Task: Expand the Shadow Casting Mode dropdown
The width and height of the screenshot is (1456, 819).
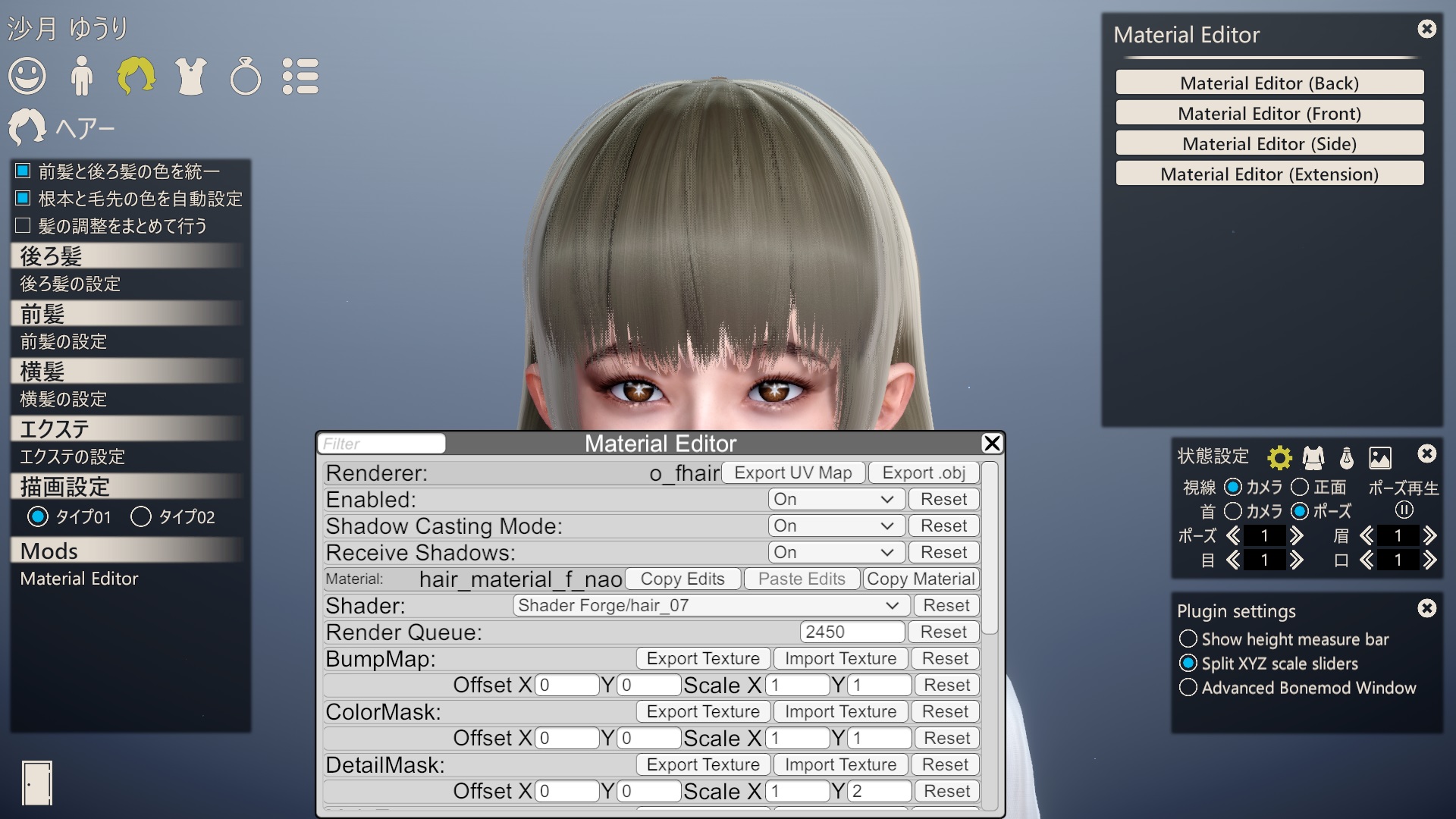Action: click(x=836, y=526)
